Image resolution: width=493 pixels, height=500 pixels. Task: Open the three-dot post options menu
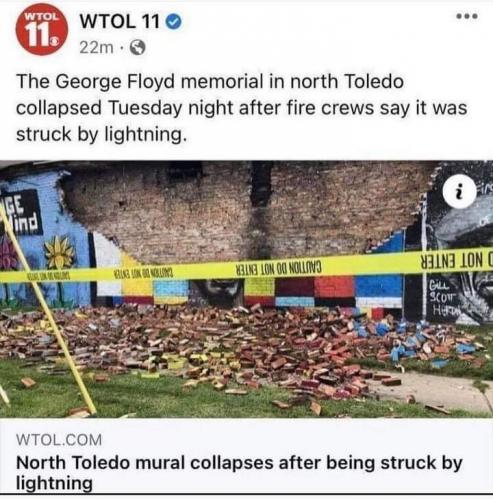[x=468, y=16]
